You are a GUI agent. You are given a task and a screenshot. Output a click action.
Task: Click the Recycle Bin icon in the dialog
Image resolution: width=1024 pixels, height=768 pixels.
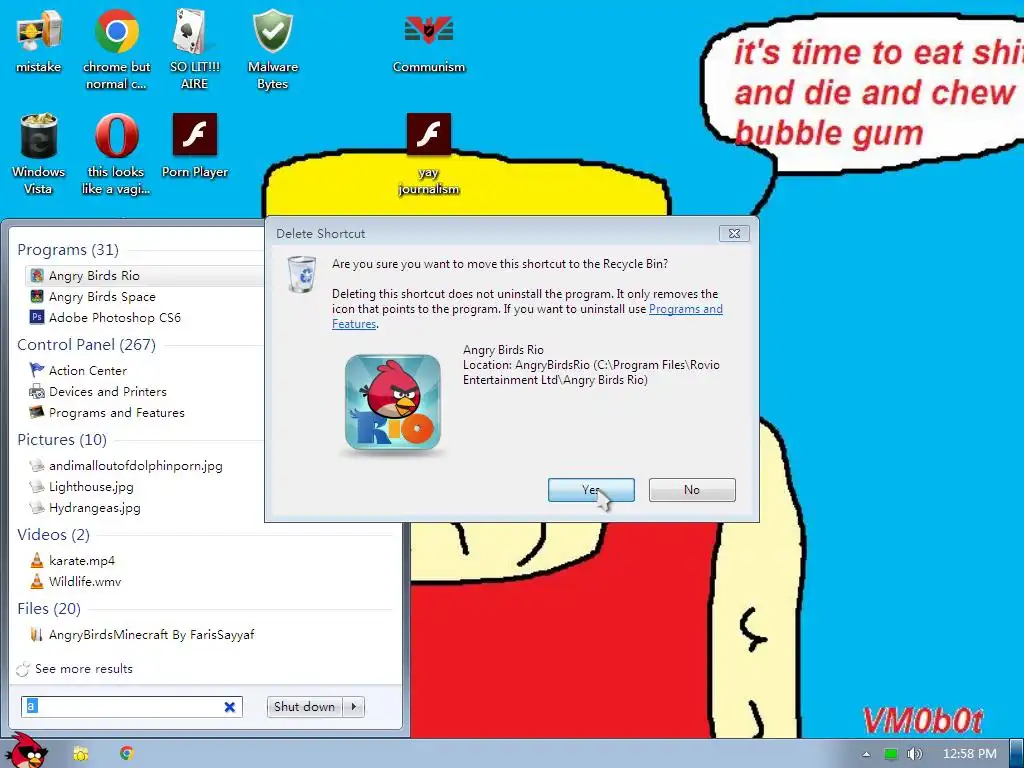tap(302, 274)
